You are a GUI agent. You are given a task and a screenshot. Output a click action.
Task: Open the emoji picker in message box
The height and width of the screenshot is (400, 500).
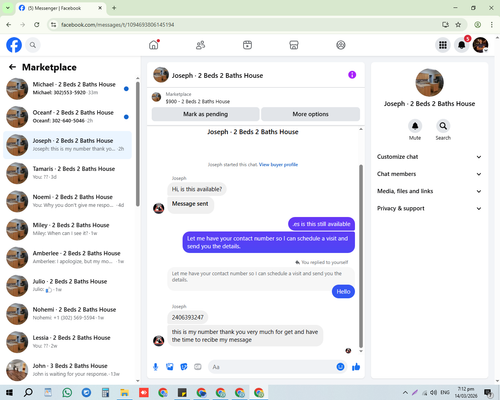click(x=340, y=367)
